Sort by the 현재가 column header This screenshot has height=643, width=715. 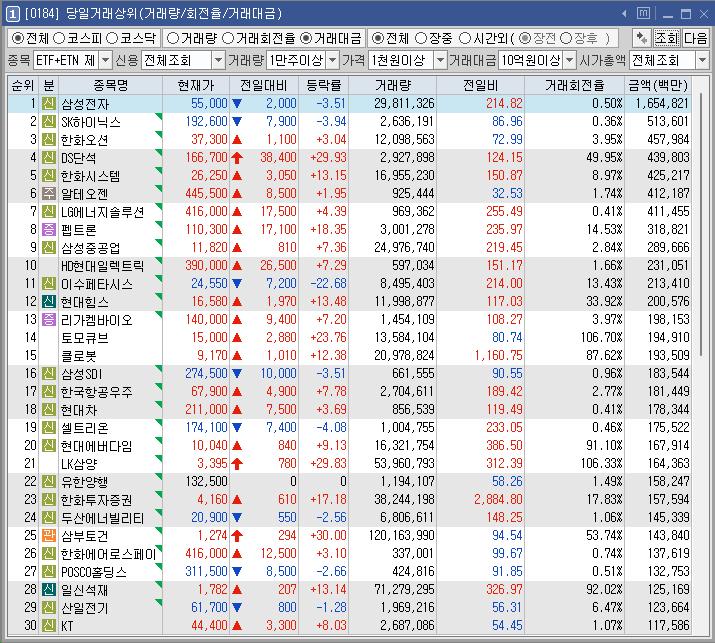(x=196, y=85)
